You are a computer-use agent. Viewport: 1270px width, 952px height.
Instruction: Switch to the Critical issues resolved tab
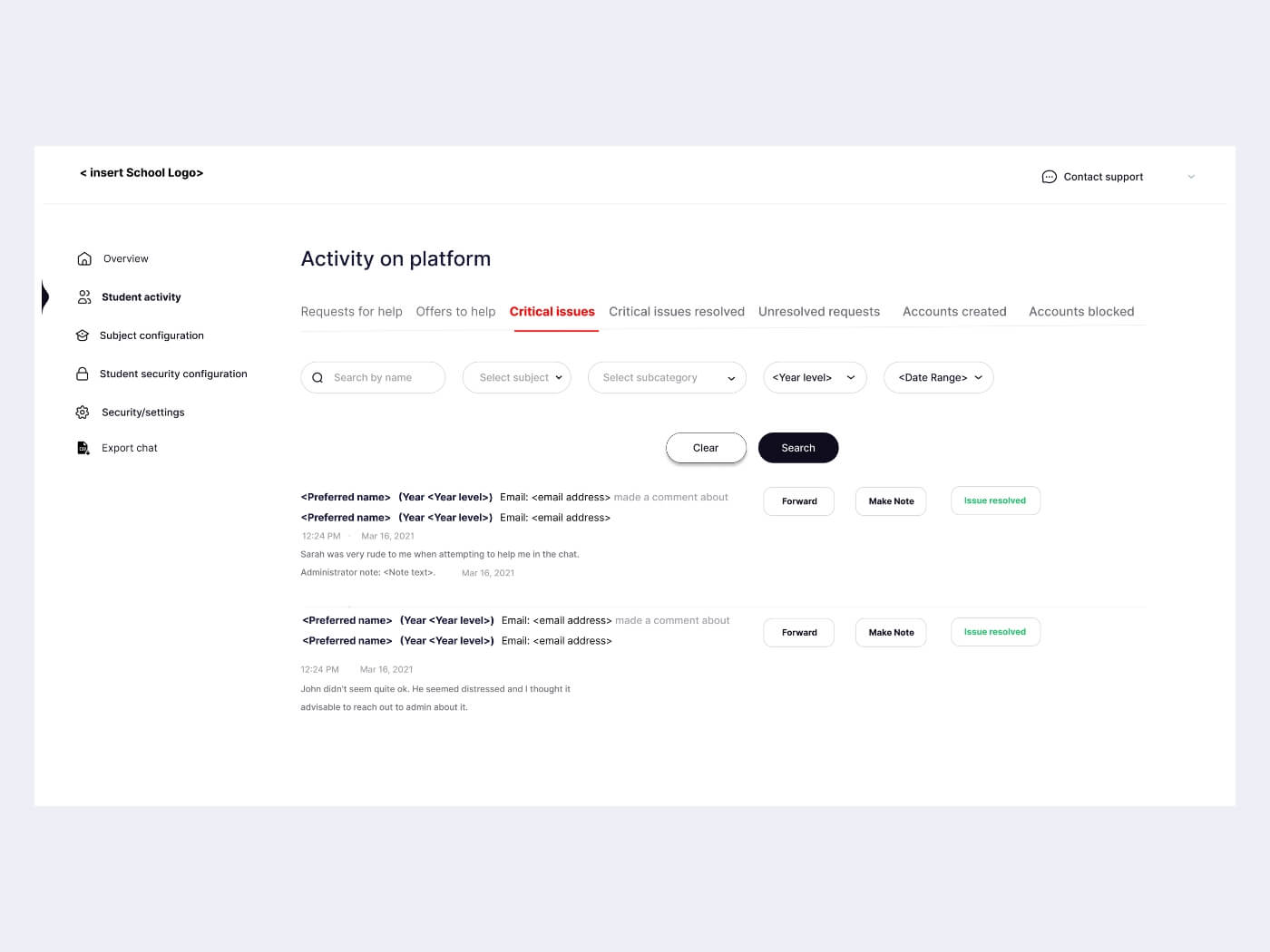[676, 311]
